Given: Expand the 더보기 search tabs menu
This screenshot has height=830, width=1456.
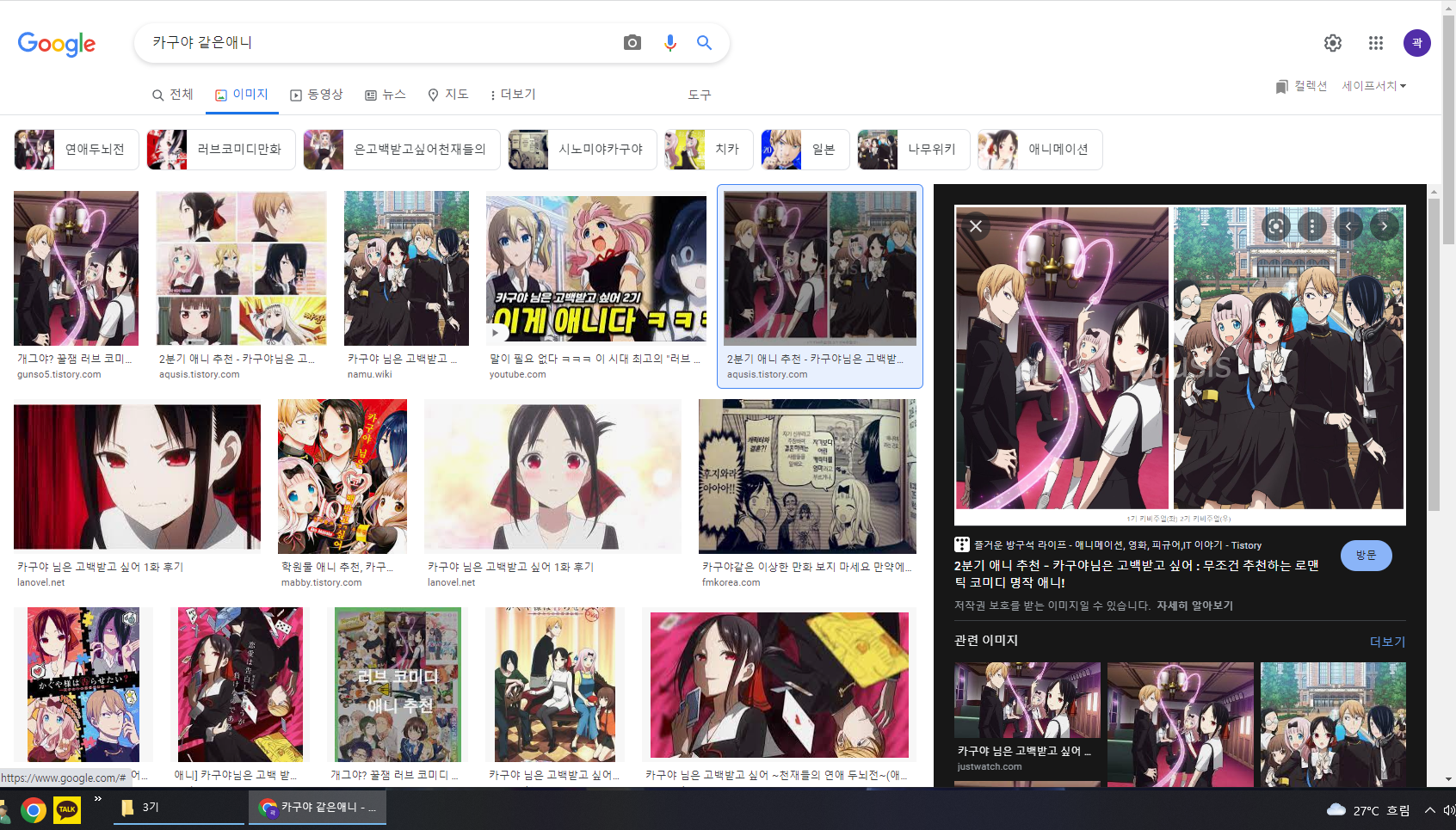Looking at the screenshot, I should click(x=512, y=95).
